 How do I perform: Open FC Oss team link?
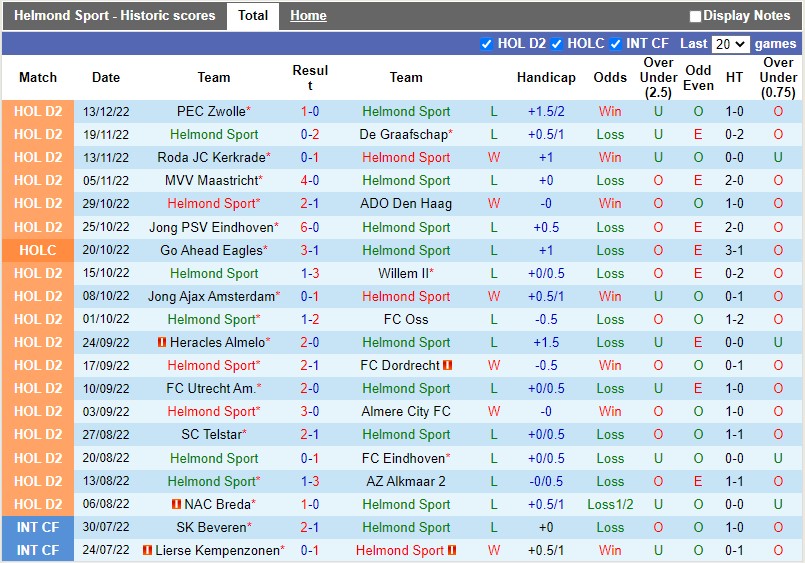(406, 319)
